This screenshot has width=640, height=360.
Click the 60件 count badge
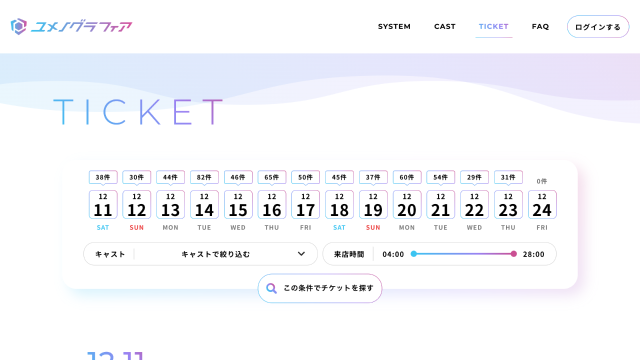coord(407,177)
